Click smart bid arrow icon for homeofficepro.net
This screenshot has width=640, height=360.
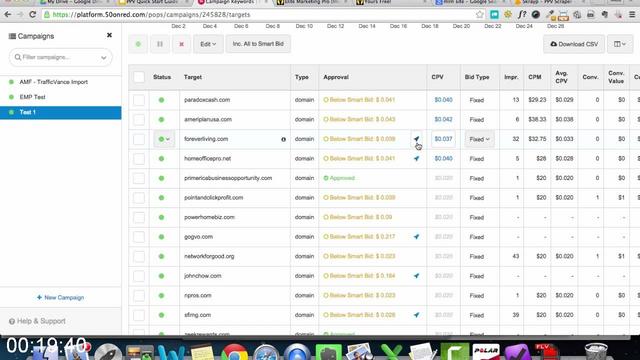[416, 158]
